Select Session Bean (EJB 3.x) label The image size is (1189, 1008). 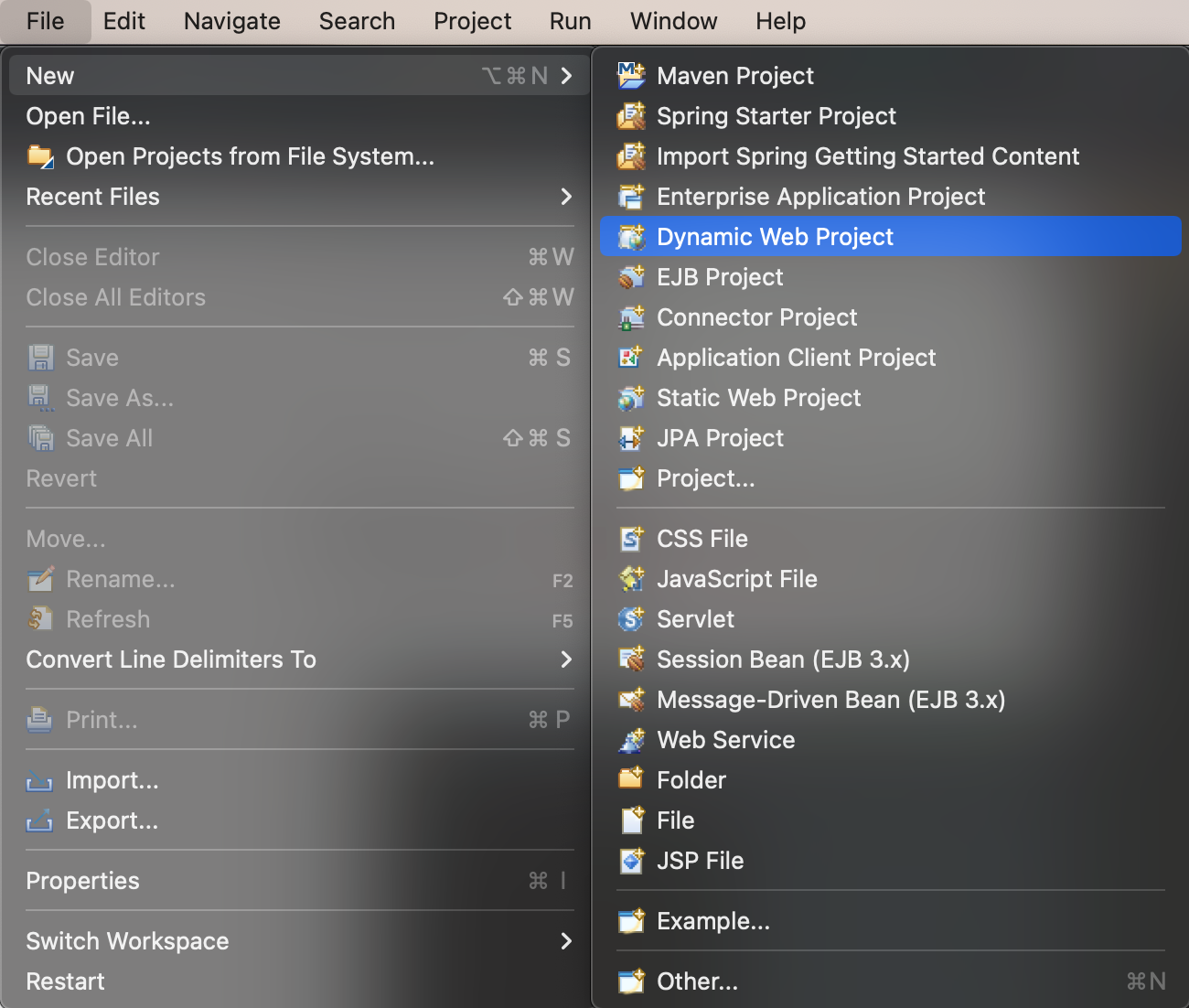[784, 659]
